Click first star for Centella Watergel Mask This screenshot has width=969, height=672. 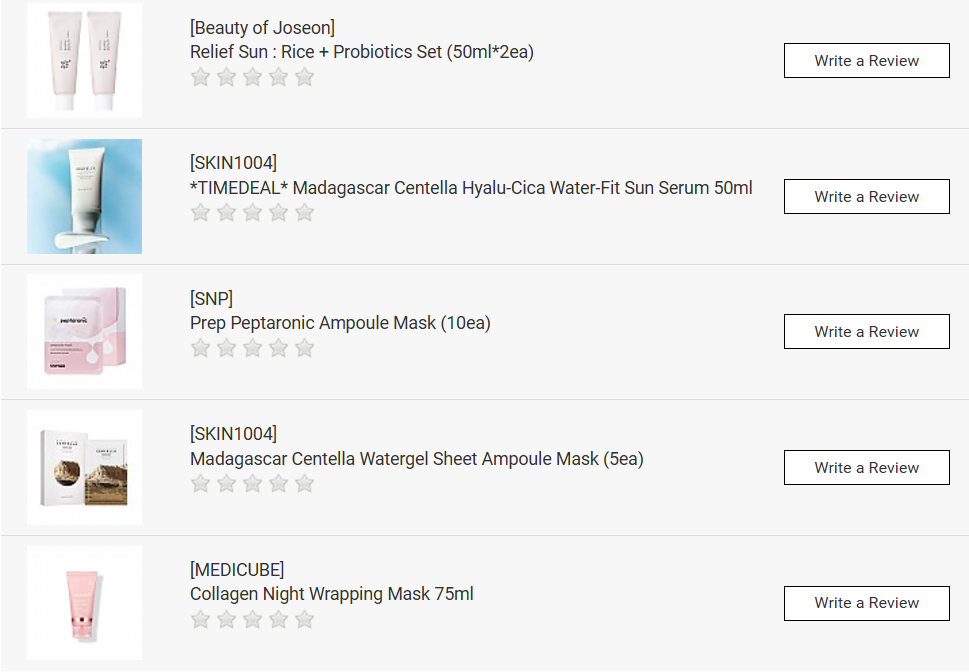(201, 484)
